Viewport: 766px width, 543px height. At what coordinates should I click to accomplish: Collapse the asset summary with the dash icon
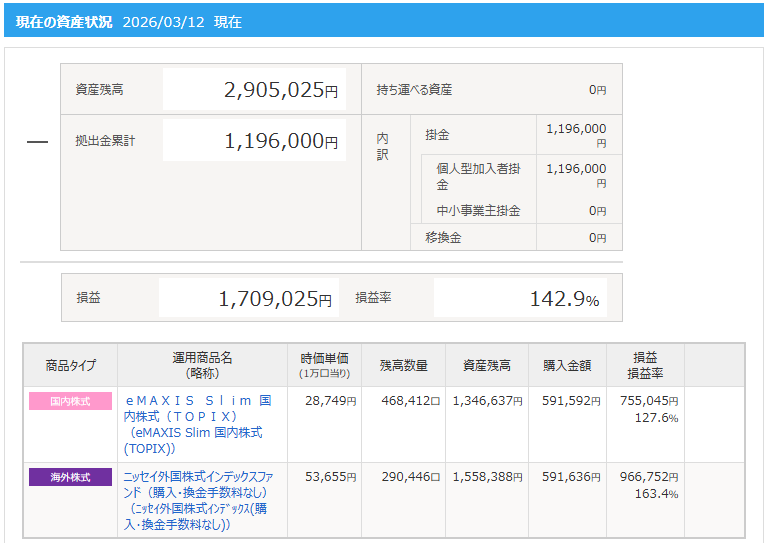37,142
